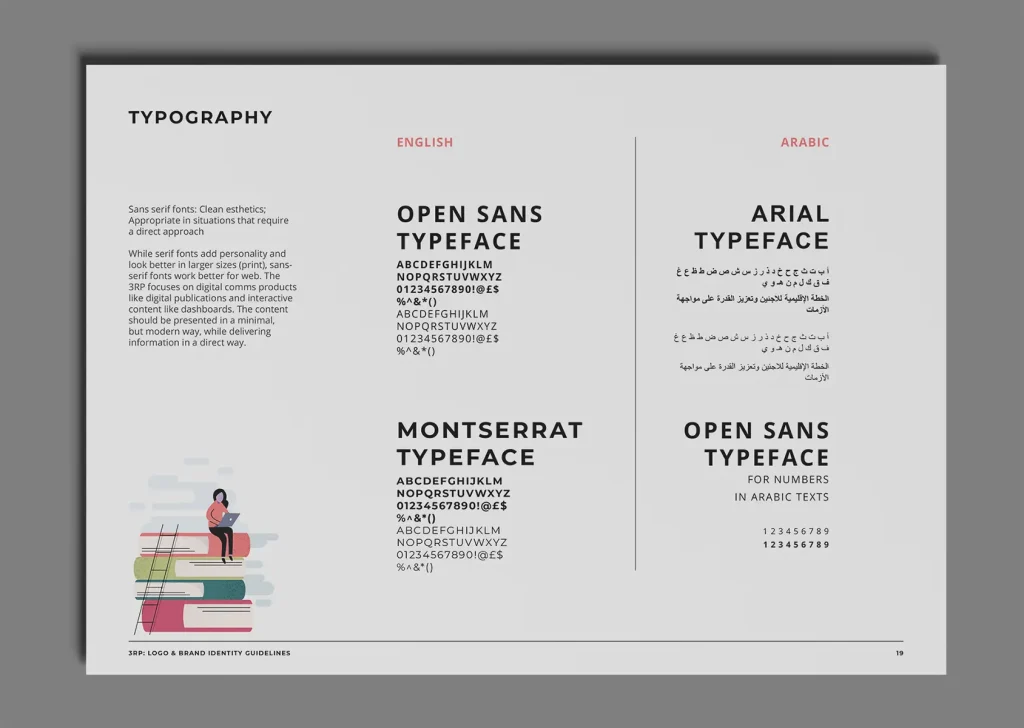Click the ARIAL TYPEFACE heading
Image resolution: width=1024 pixels, height=728 pixels.
[761, 227]
